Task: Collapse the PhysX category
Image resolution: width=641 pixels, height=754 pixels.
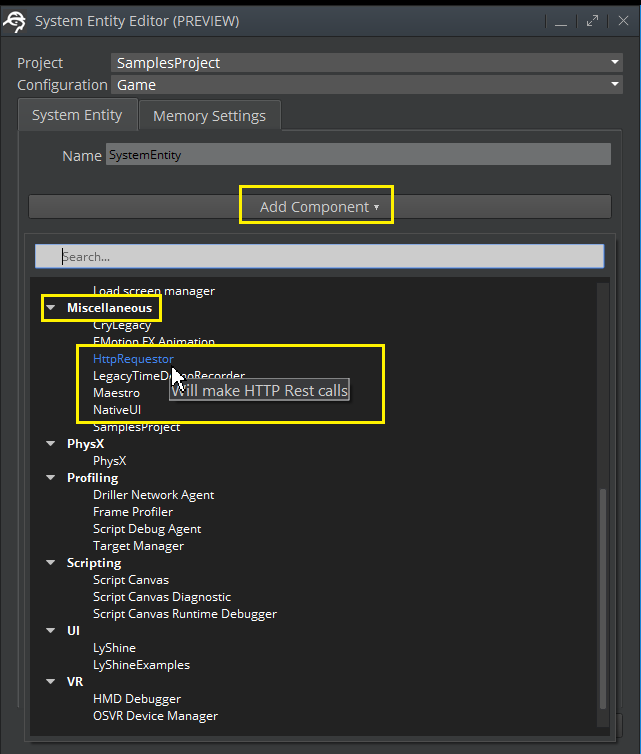Action: 50,443
